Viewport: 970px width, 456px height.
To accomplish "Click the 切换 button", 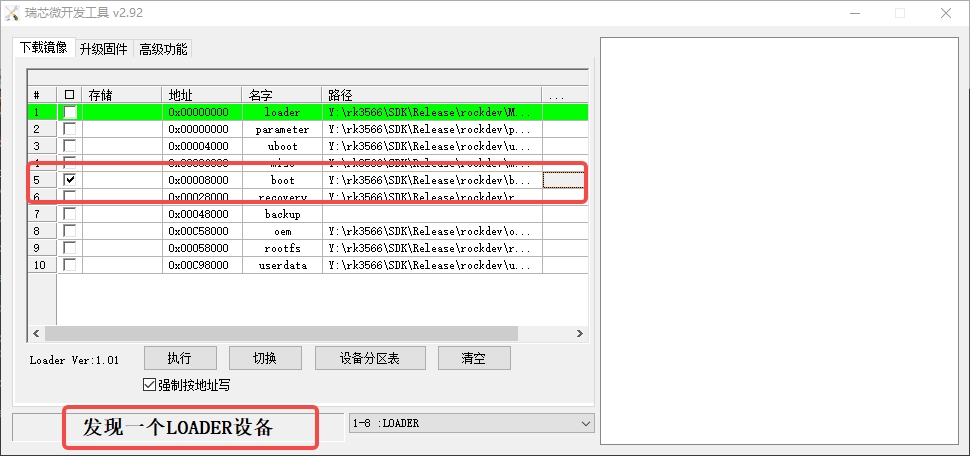I will (265, 358).
